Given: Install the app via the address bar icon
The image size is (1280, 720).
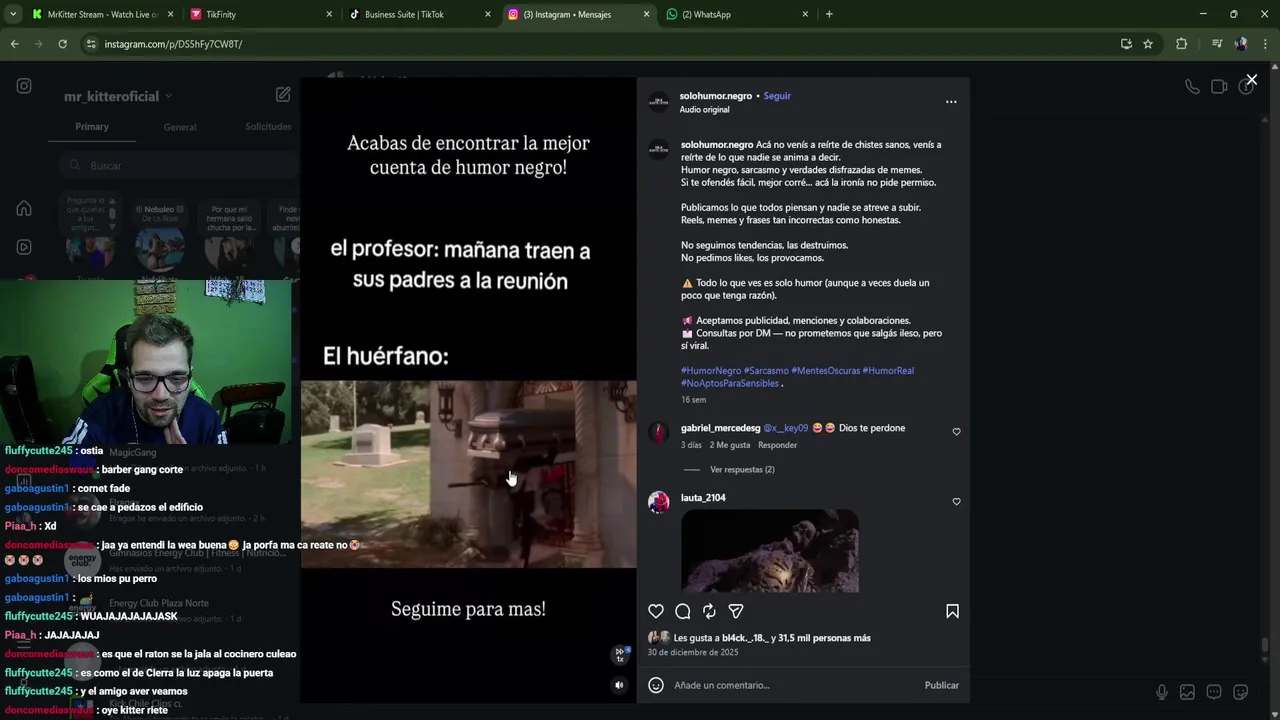Looking at the screenshot, I should 1126,44.
